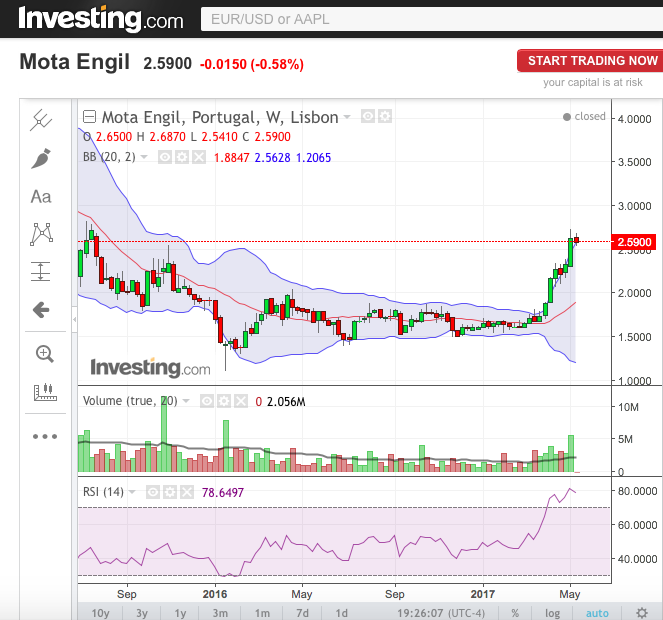Set chart range to 3m

click(x=220, y=613)
